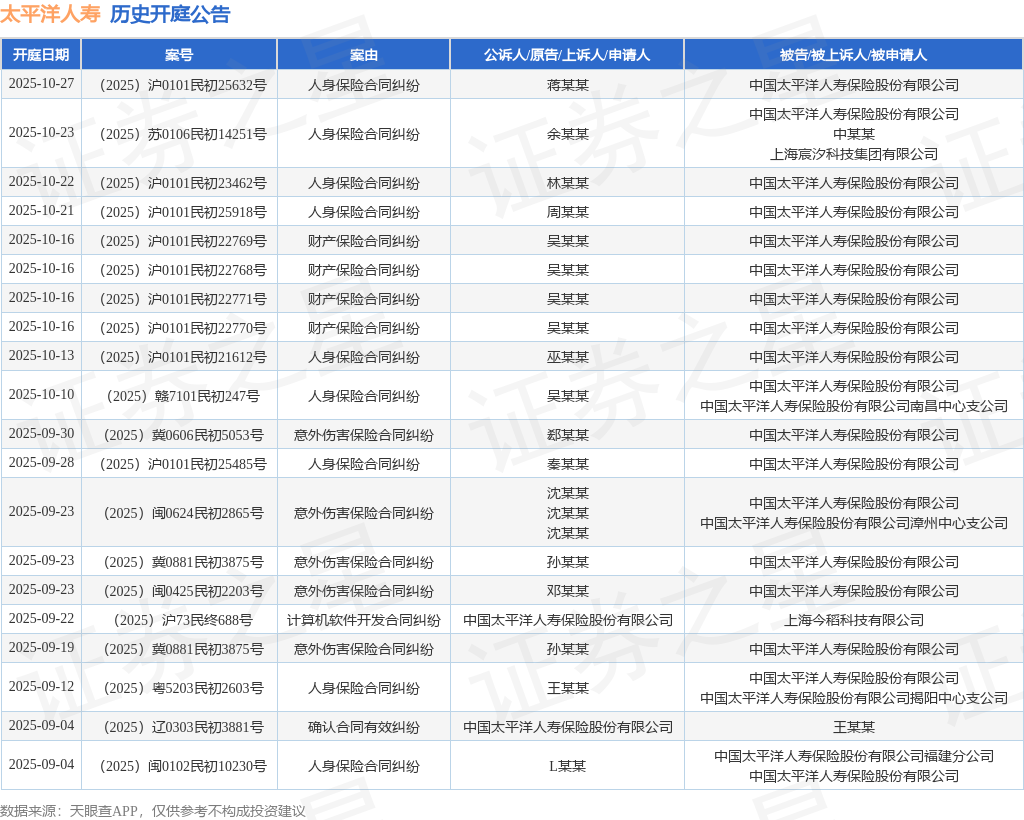Click defendant 揭阳中心支公司 entry

coord(854,698)
